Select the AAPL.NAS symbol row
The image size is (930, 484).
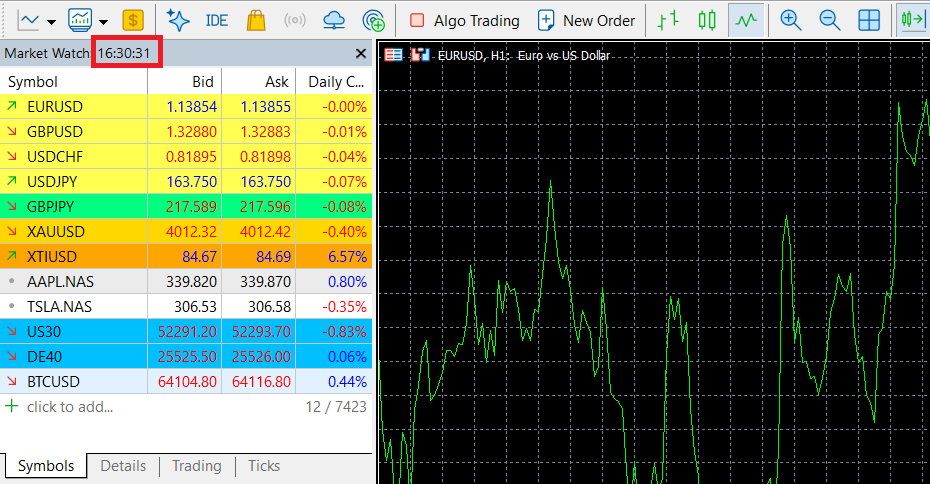(x=186, y=282)
